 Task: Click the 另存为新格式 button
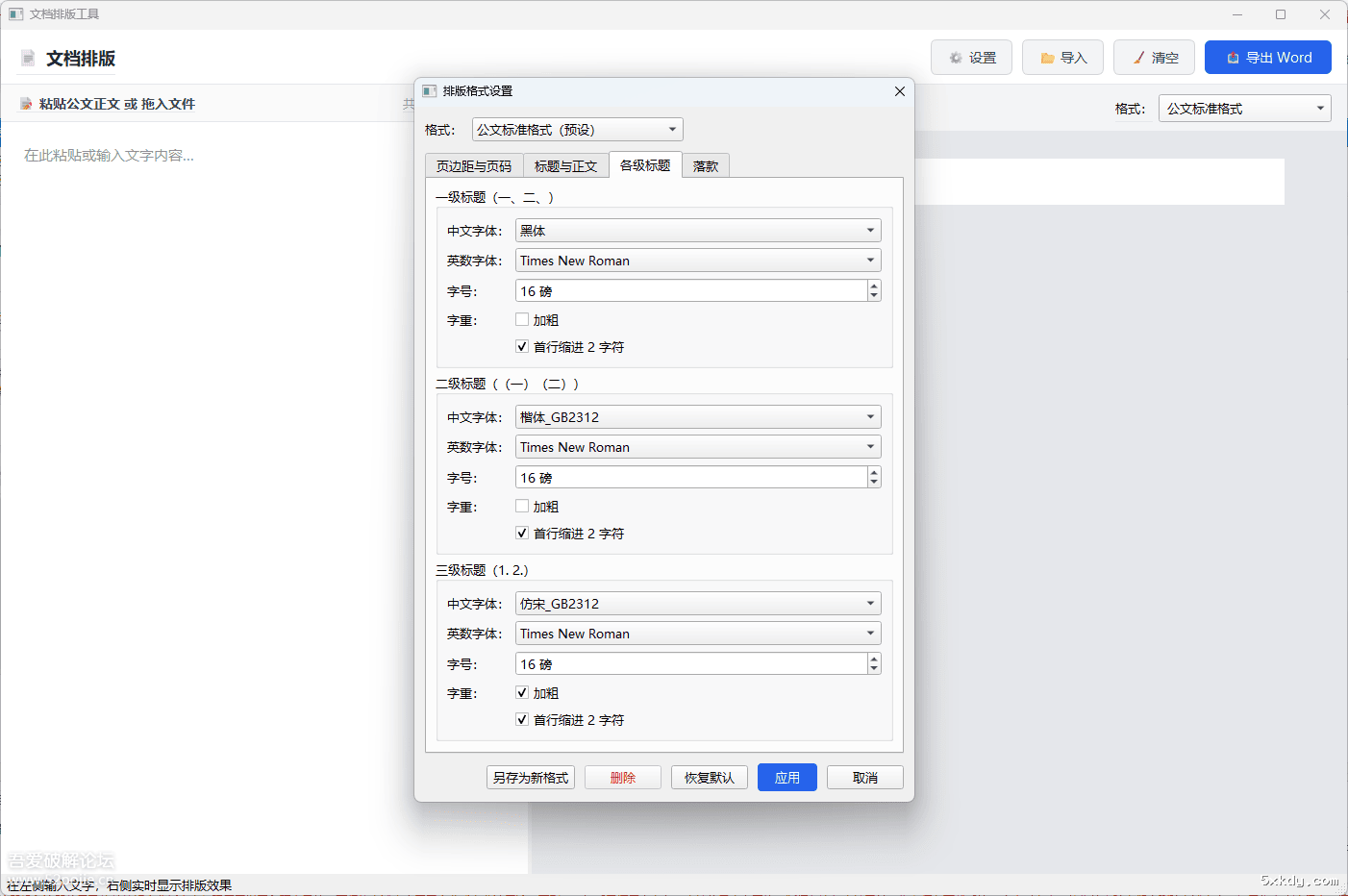[x=531, y=778]
